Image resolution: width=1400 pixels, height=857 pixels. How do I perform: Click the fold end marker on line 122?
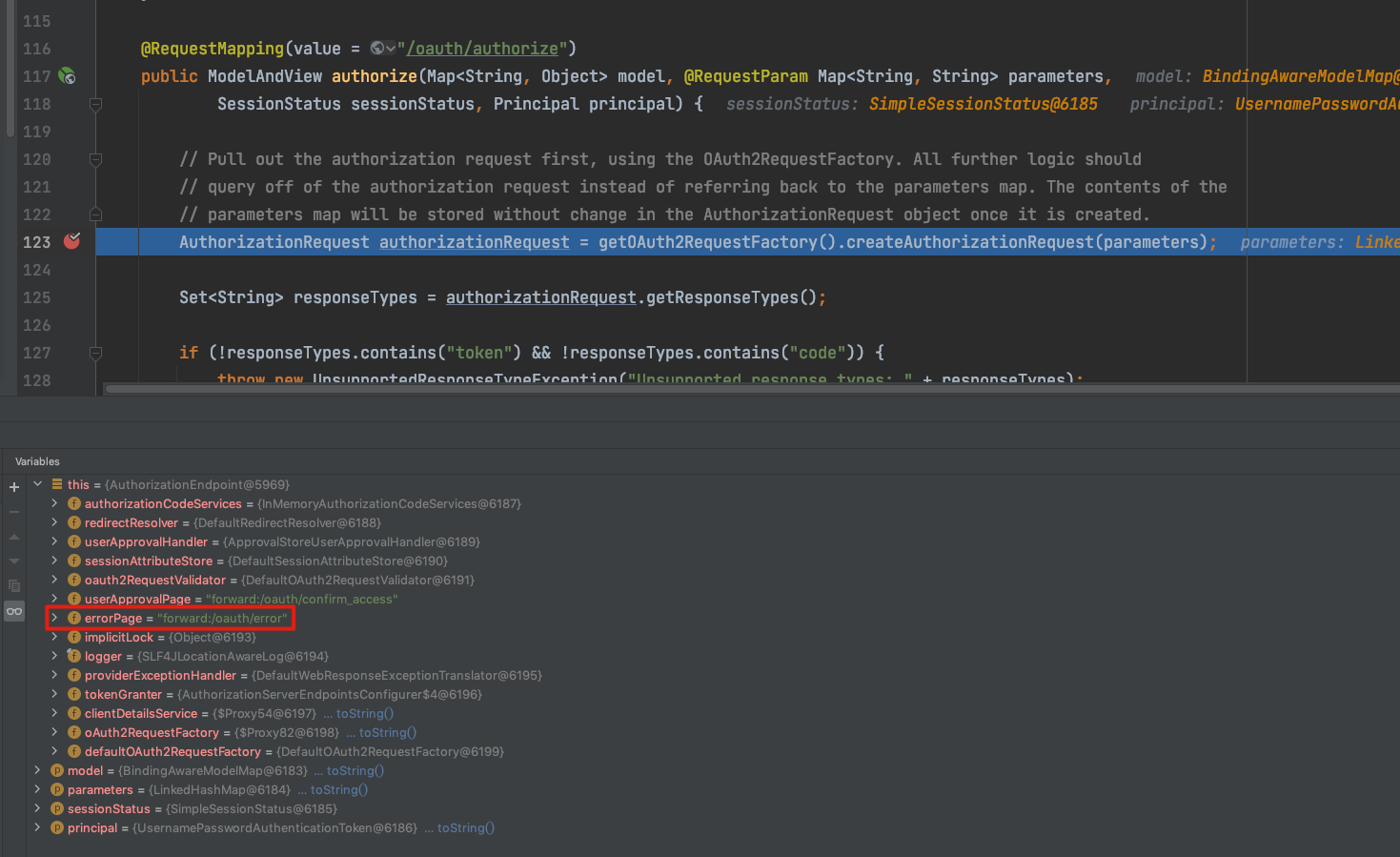95,214
